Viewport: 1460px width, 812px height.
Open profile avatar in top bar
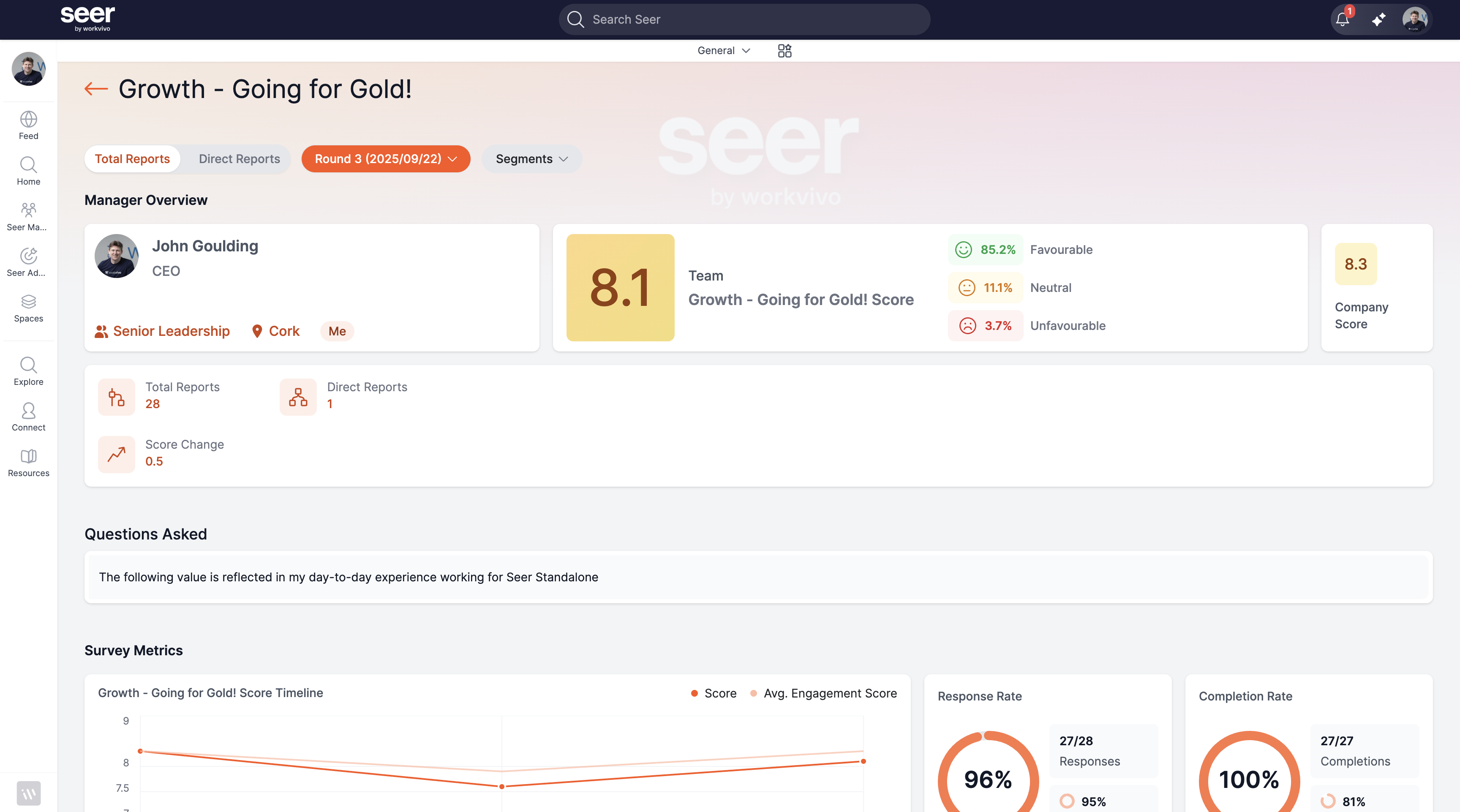coord(1415,20)
